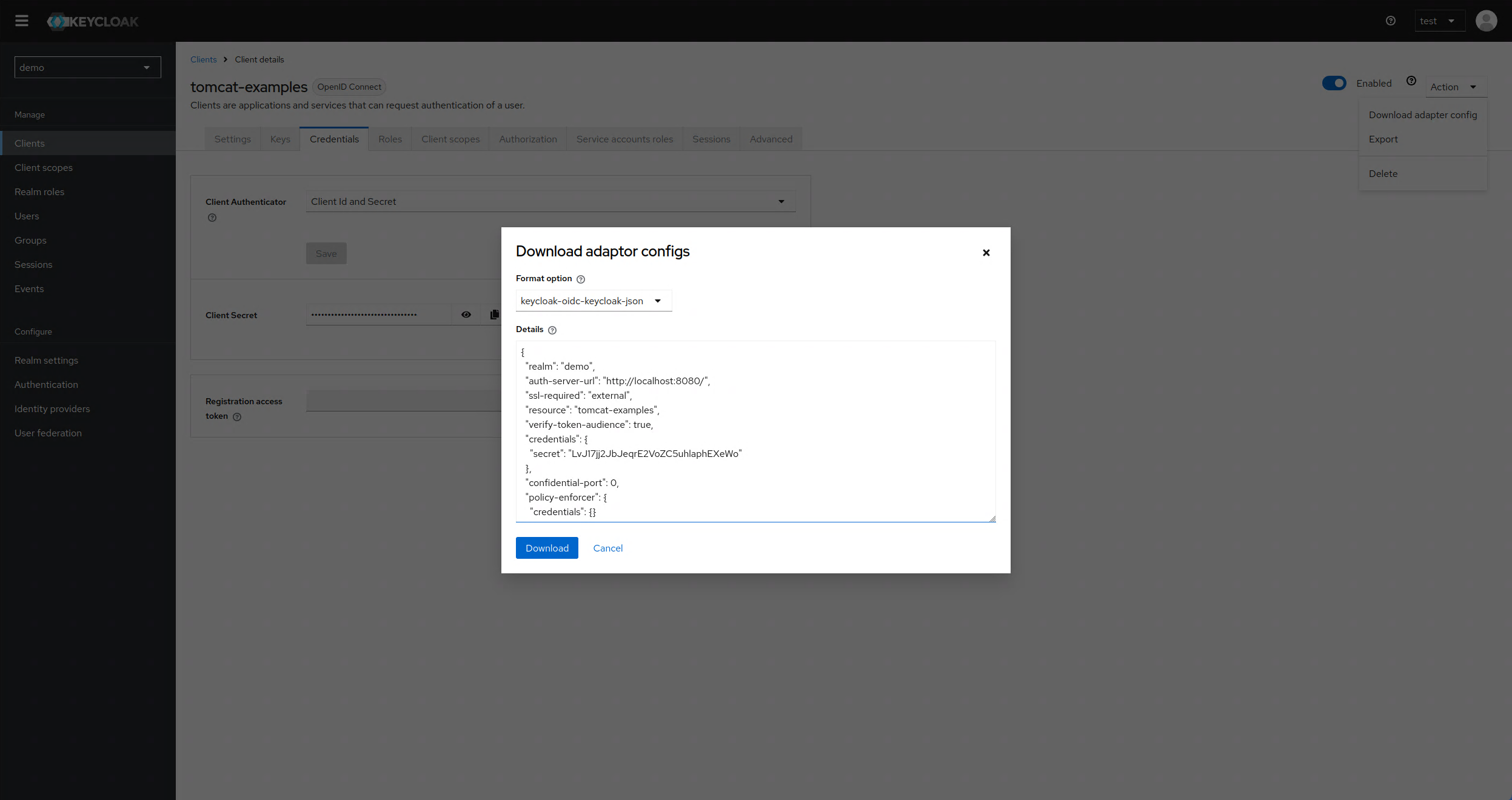Image resolution: width=1512 pixels, height=800 pixels.
Task: Click the user avatar icon
Action: point(1486,21)
